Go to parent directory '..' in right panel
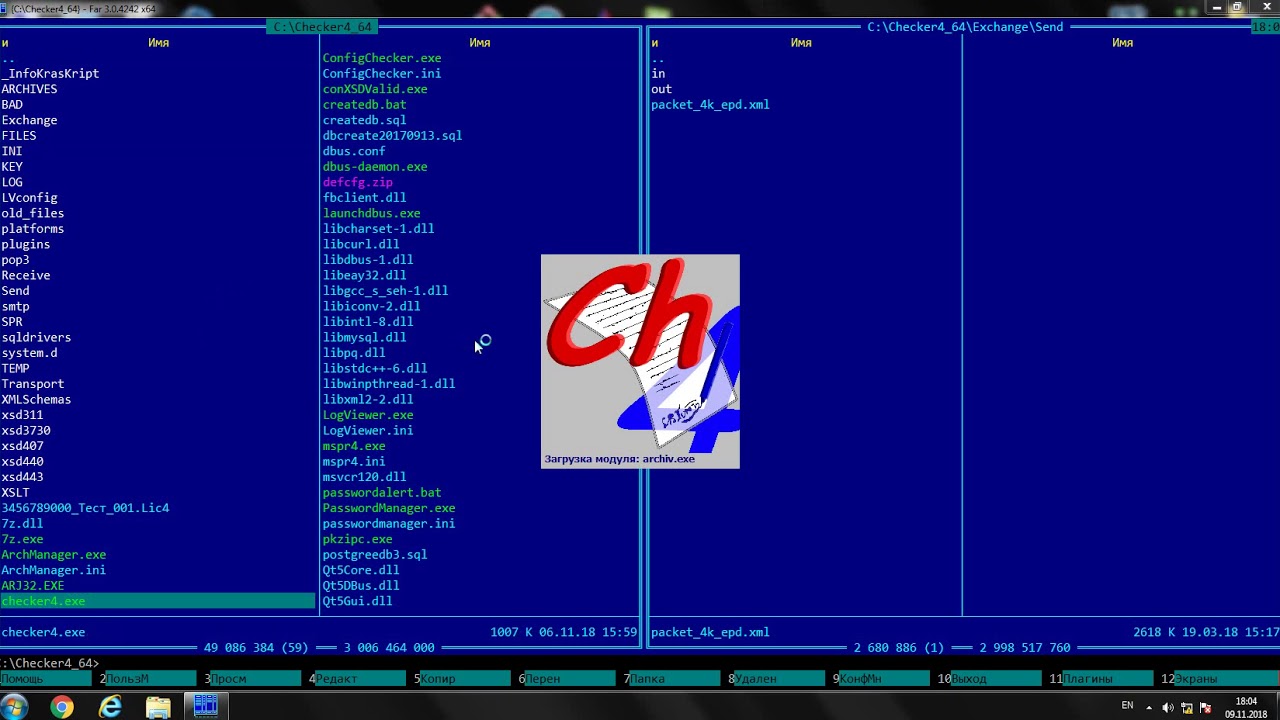This screenshot has height=720, width=1280. tap(658, 58)
